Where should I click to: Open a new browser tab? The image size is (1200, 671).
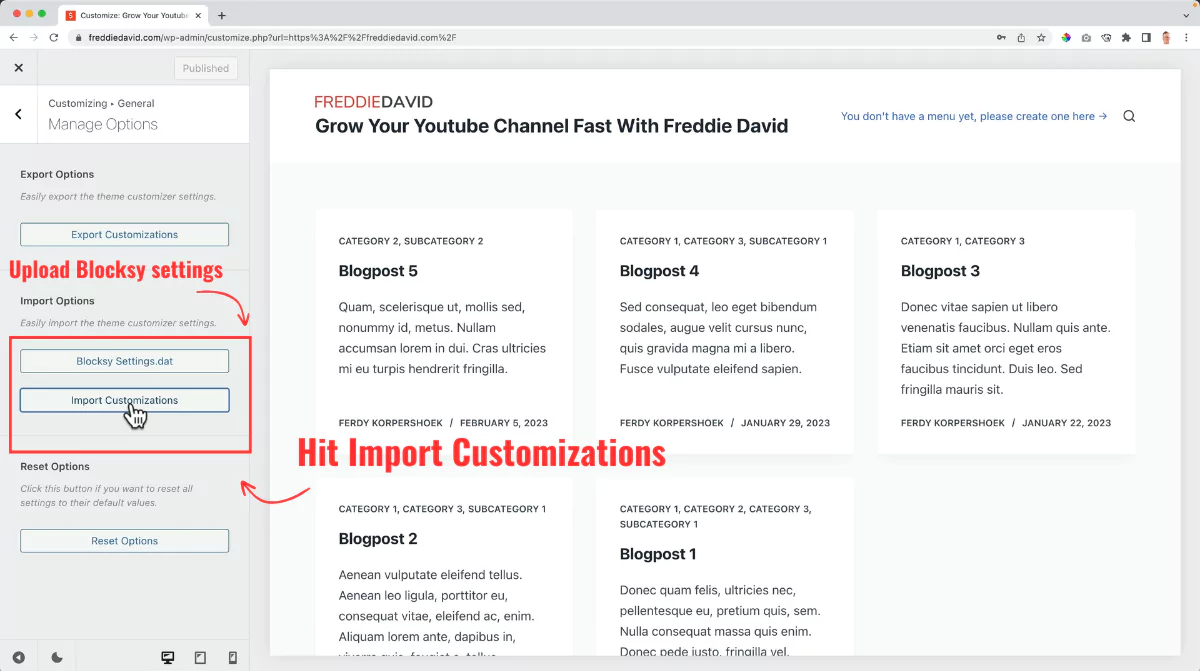[x=222, y=15]
